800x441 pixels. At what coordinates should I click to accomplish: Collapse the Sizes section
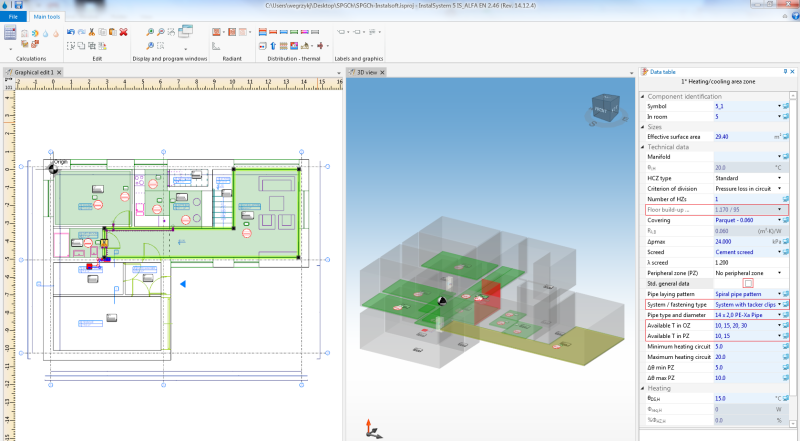pos(643,127)
